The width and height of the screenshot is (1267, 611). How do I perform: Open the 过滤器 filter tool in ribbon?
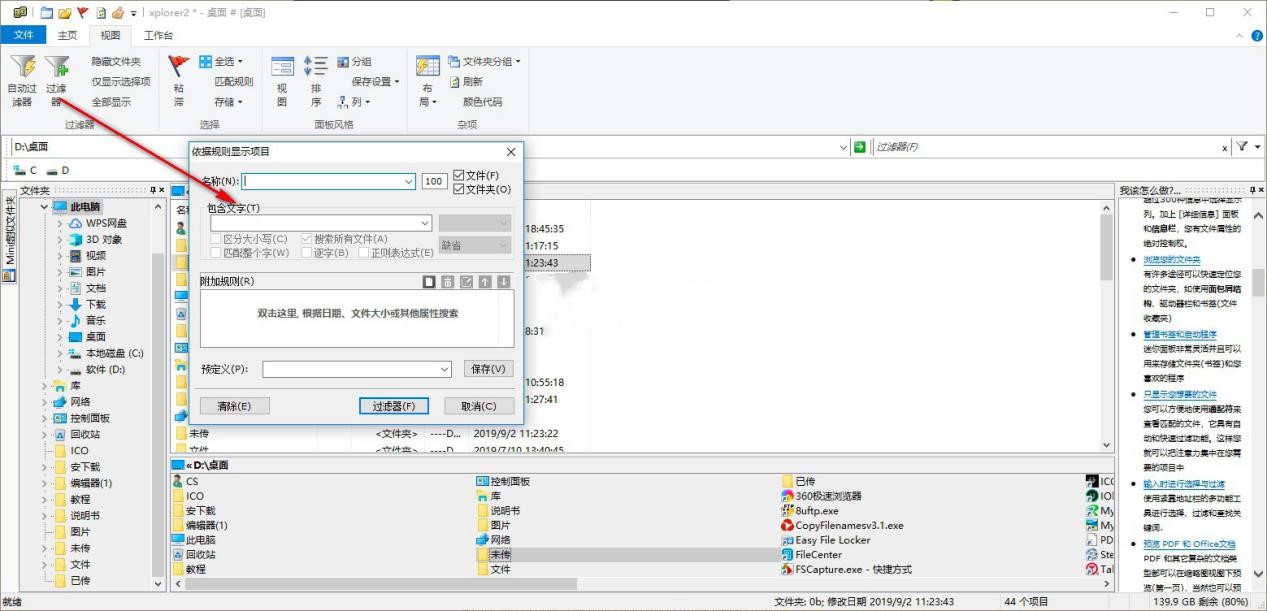coord(55,80)
